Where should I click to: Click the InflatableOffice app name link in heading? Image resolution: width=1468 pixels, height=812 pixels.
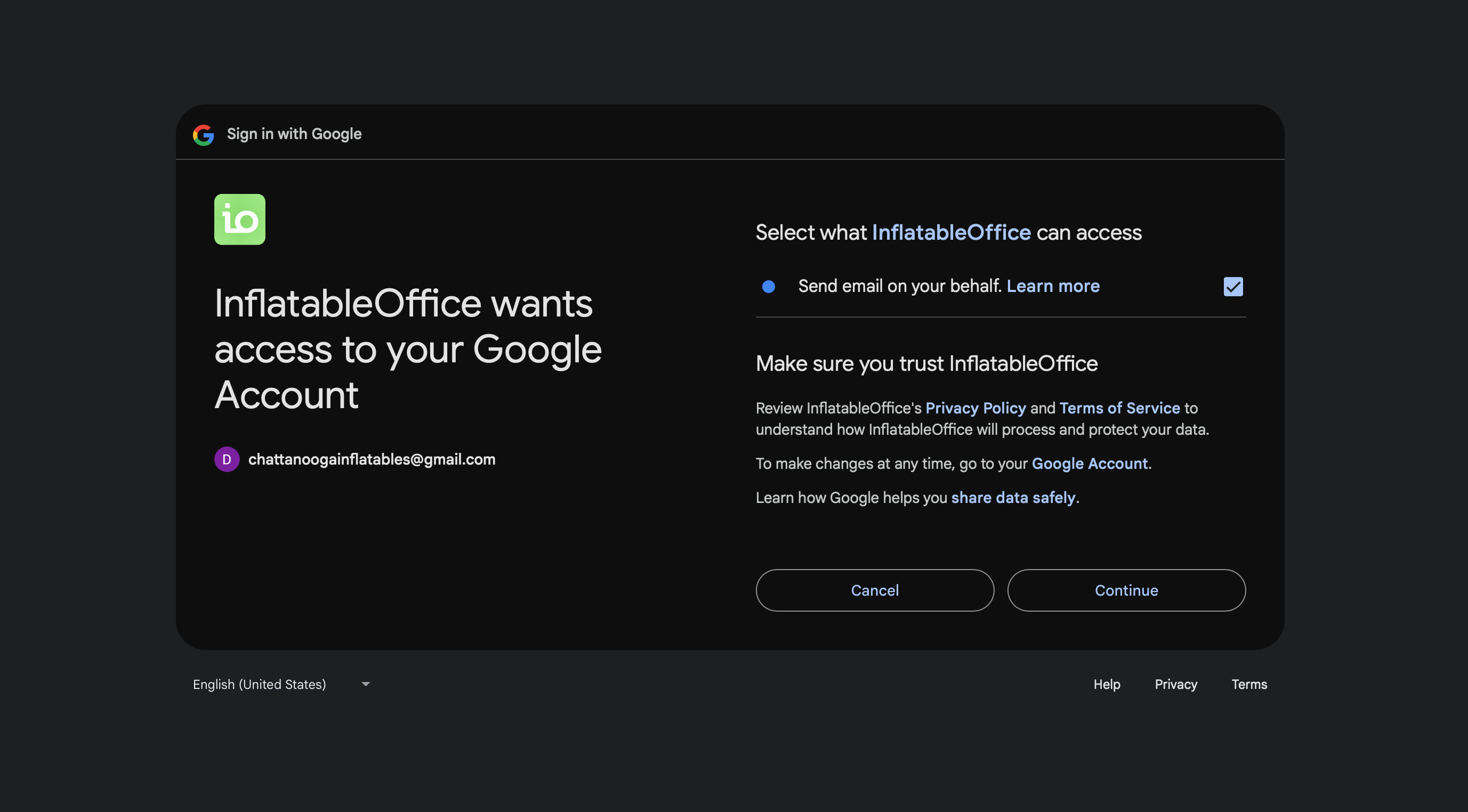pyautogui.click(x=951, y=232)
